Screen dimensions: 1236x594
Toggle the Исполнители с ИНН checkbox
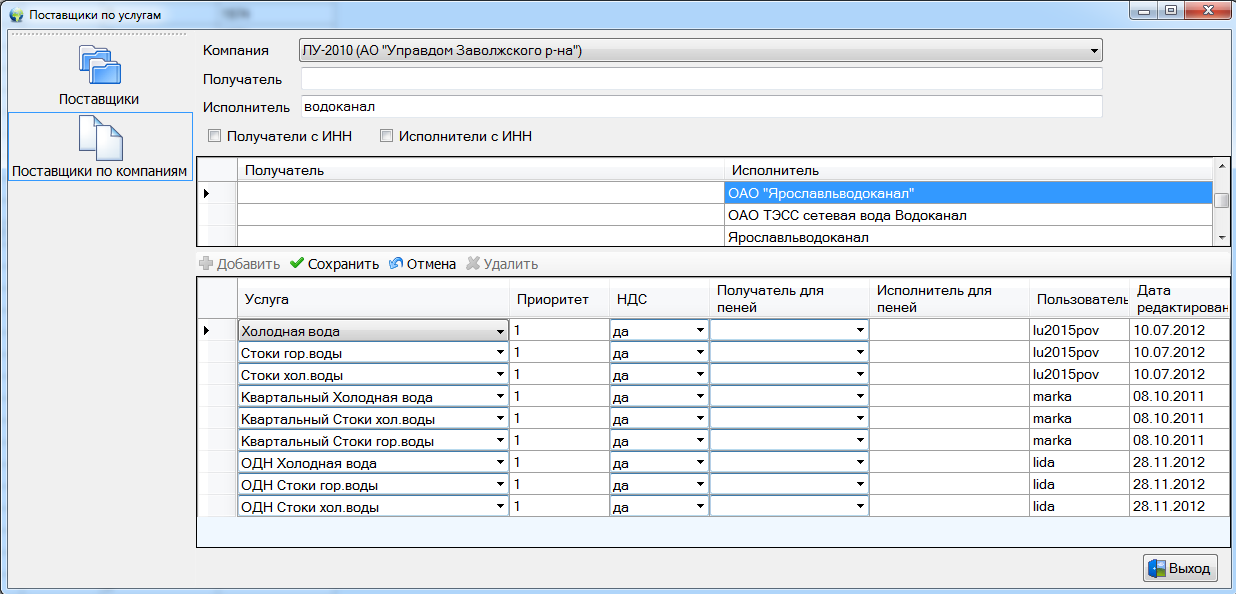pos(386,136)
